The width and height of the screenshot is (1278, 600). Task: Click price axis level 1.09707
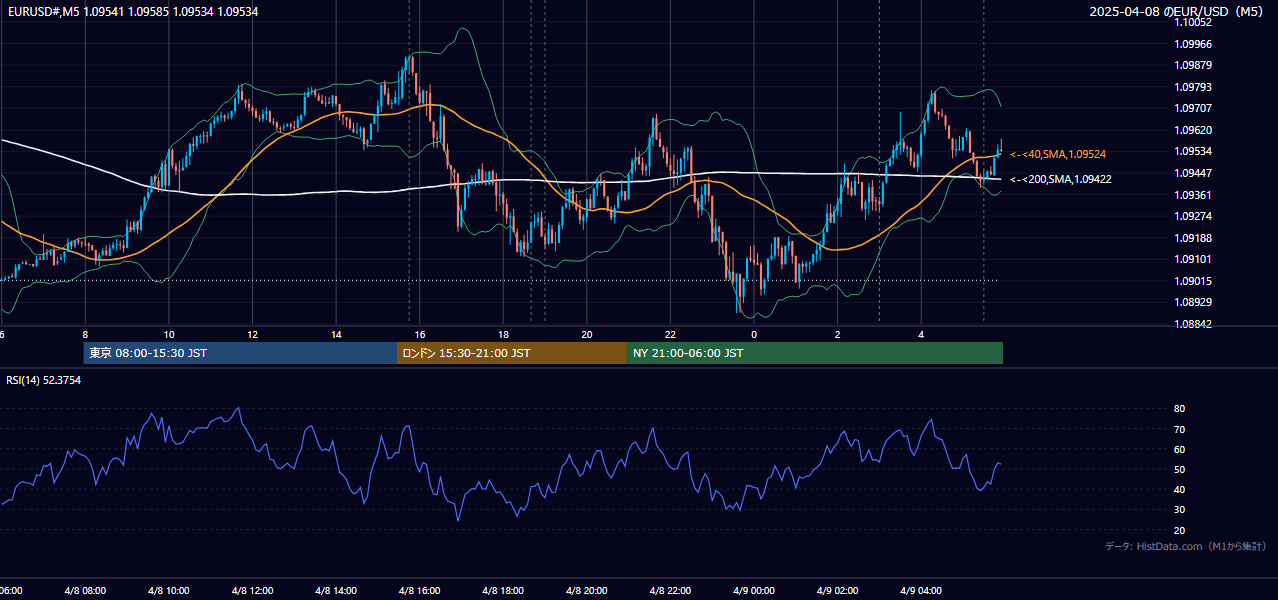point(1194,108)
